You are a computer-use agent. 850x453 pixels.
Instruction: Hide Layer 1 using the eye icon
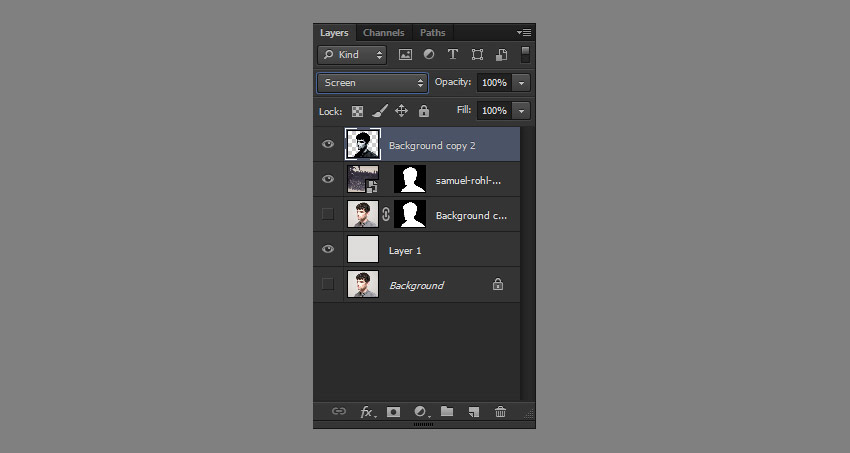[328, 250]
